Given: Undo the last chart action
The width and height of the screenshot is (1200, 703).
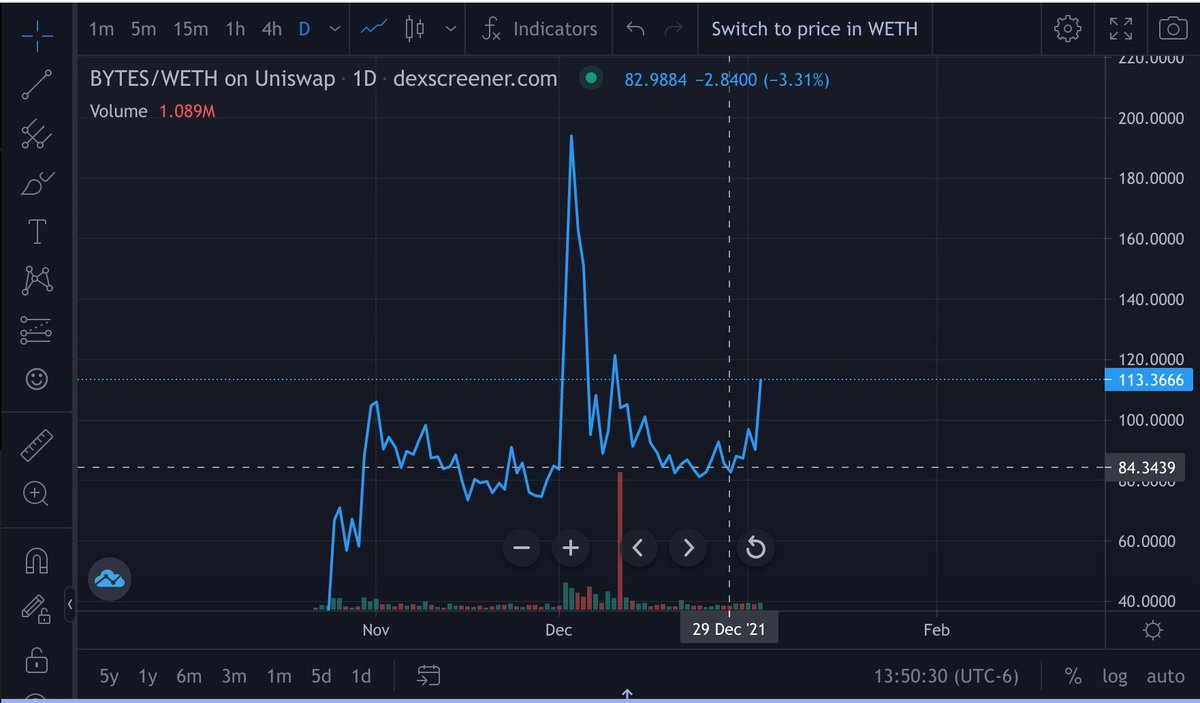Looking at the screenshot, I should click(635, 29).
